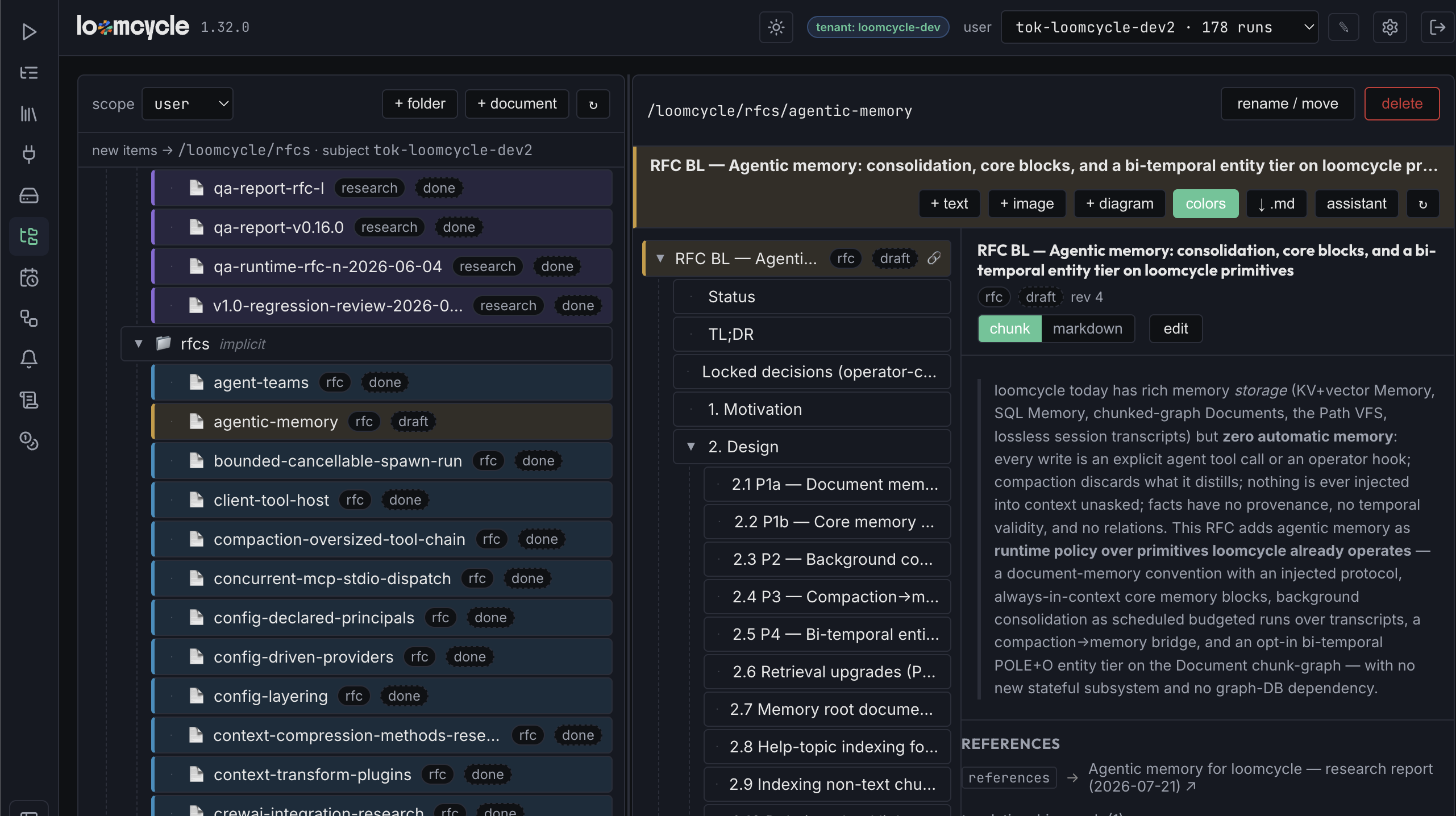The image size is (1456, 816).
Task: Refresh the file tree panel
Action: [593, 104]
